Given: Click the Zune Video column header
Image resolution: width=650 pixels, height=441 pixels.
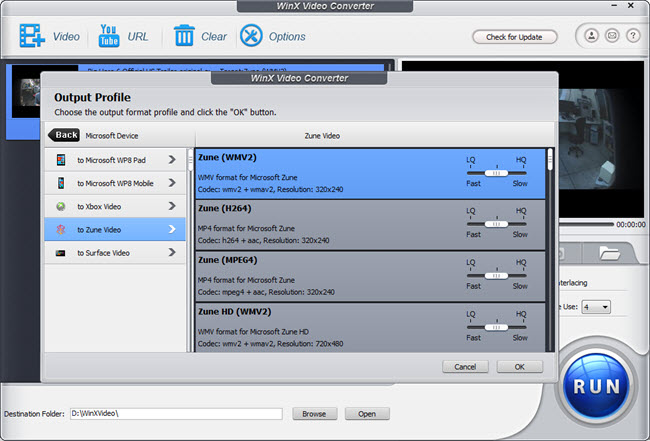Looking at the screenshot, I should 322,136.
